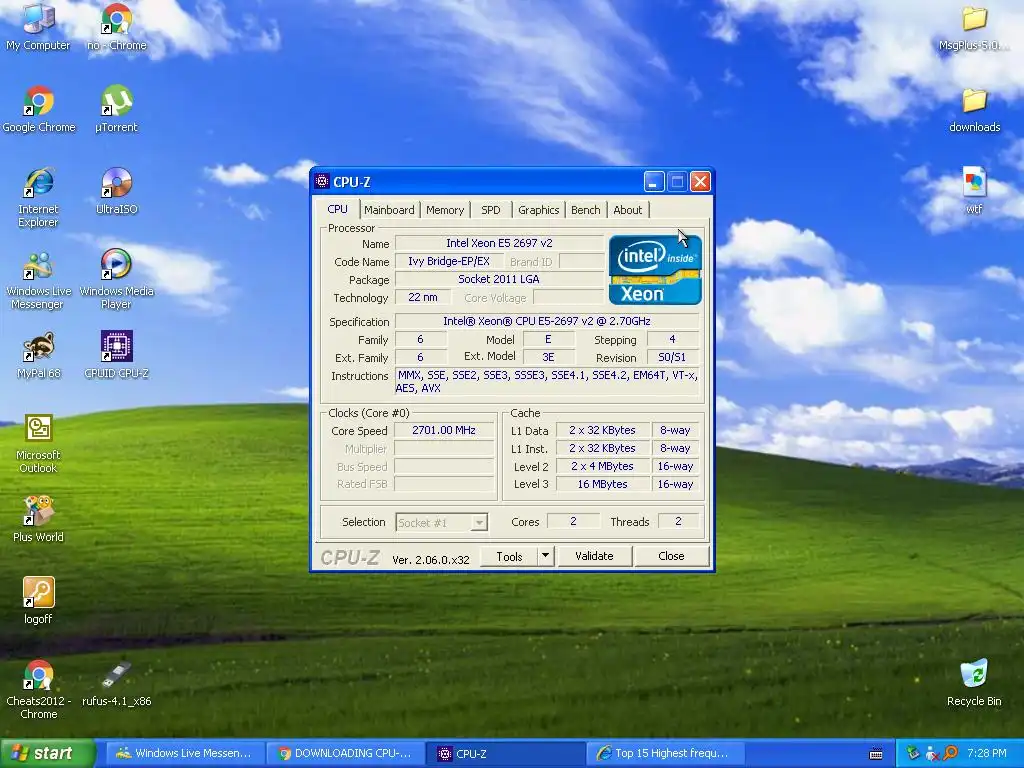1024x768 pixels.
Task: Launch µTorrent desktop shortcut
Action: click(116, 108)
